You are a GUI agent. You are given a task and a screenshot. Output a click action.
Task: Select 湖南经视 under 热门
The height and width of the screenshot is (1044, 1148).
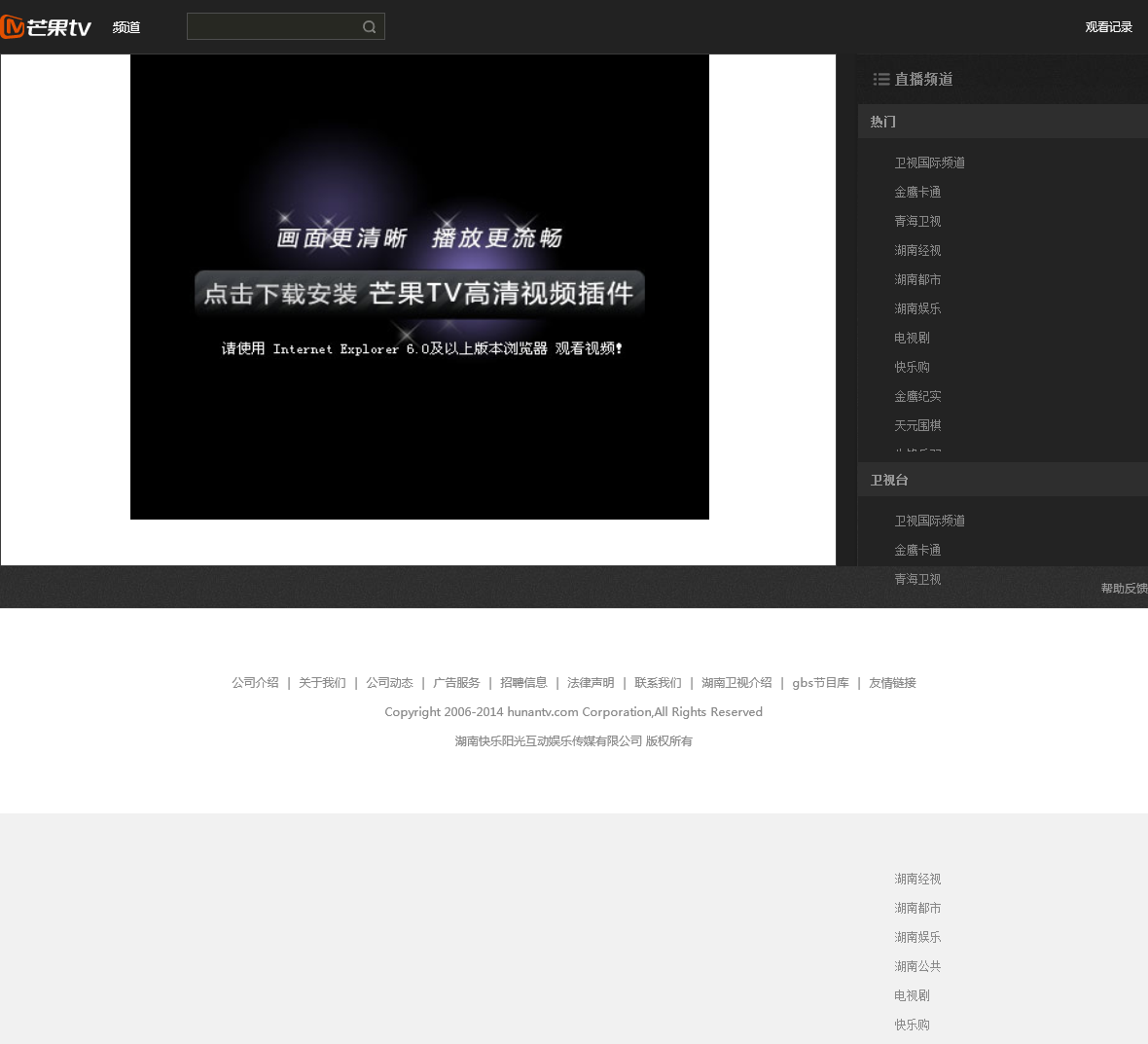917,250
